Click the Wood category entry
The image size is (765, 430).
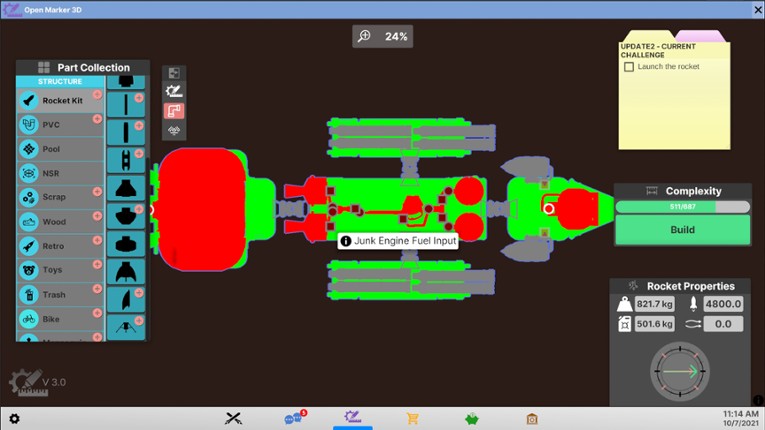55,222
